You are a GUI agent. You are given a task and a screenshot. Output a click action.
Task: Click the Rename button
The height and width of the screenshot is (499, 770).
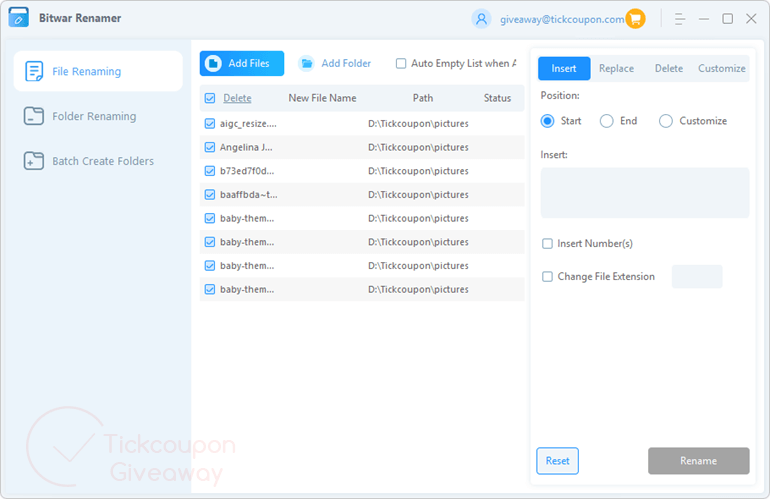[698, 461]
